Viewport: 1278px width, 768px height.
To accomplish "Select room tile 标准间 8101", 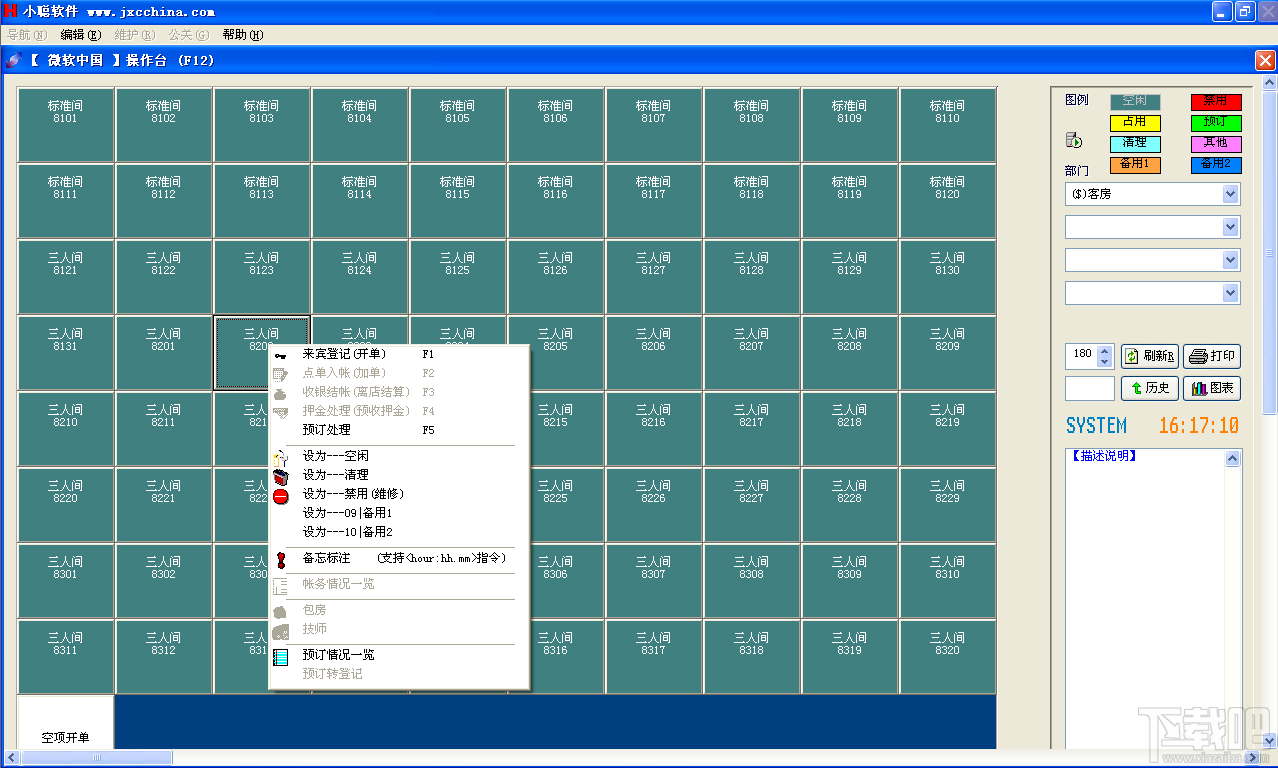I will (66, 125).
